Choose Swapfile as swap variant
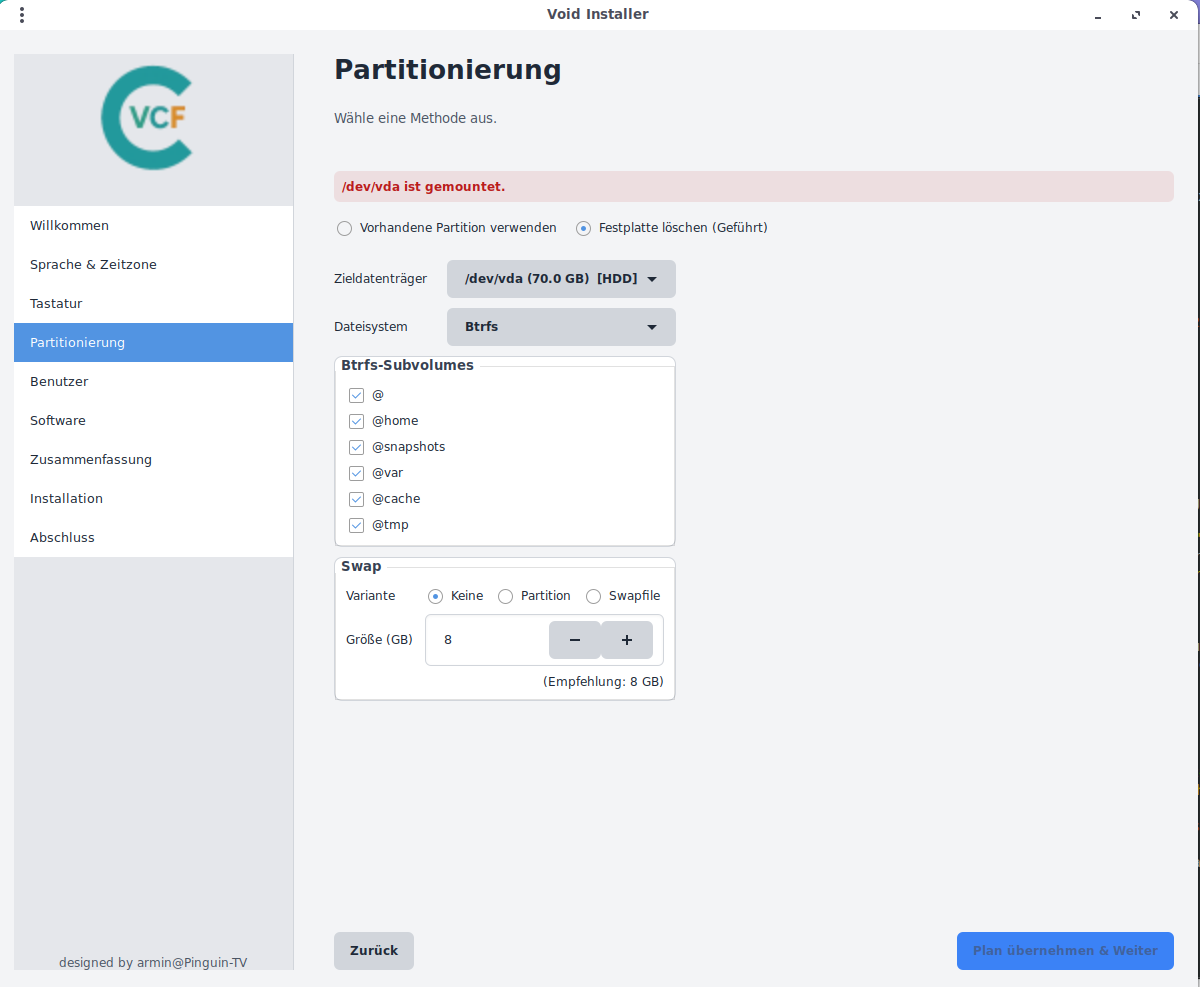The image size is (1200, 987). (x=594, y=596)
